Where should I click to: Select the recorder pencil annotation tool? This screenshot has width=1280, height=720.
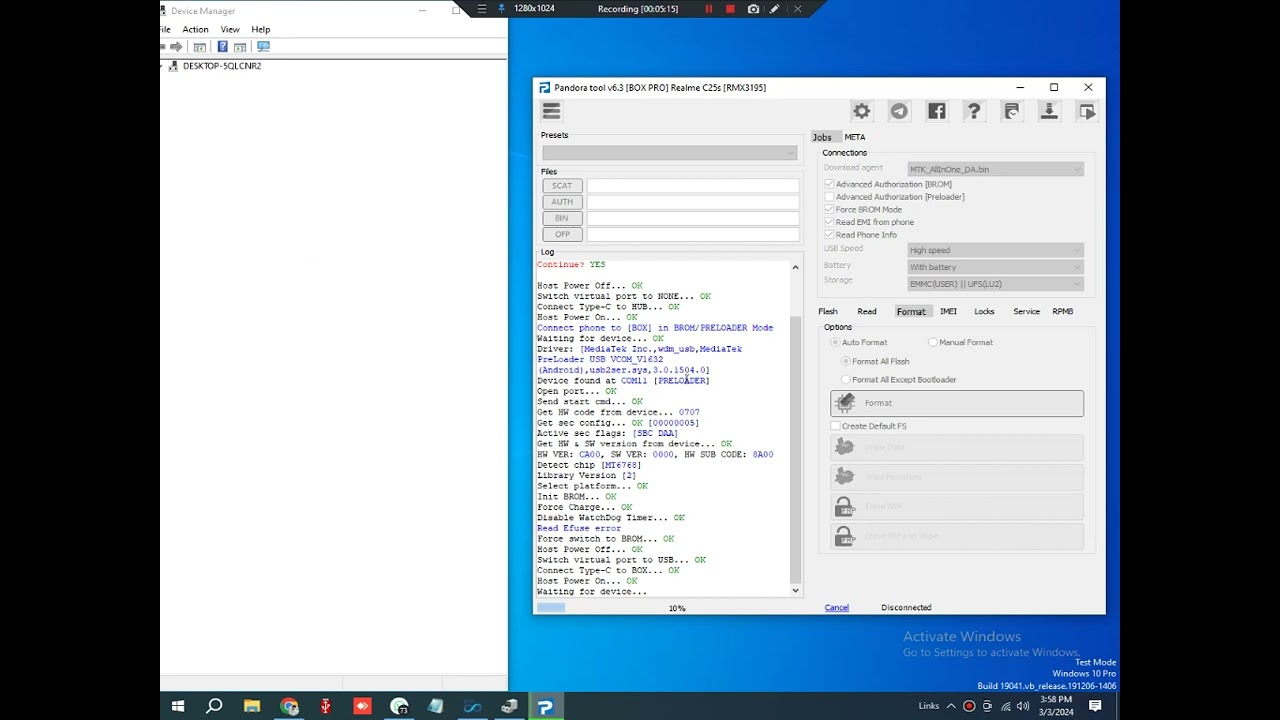tap(774, 9)
